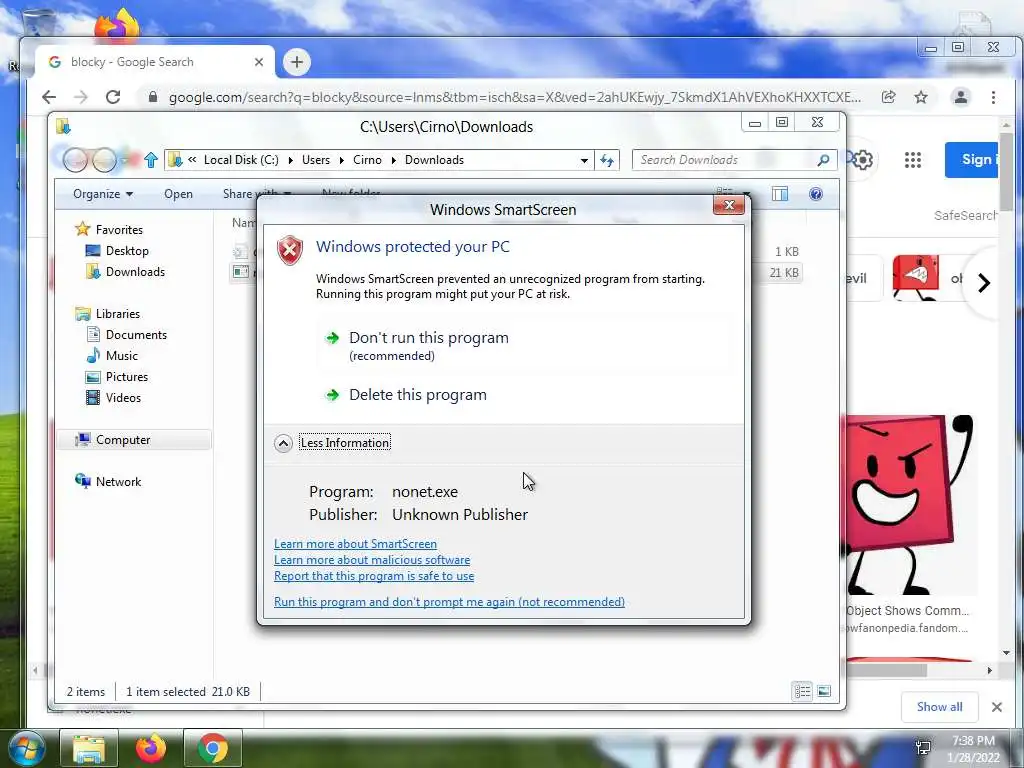Click the Chrome address bar URL
This screenshot has width=1024, height=768.
tap(515, 97)
